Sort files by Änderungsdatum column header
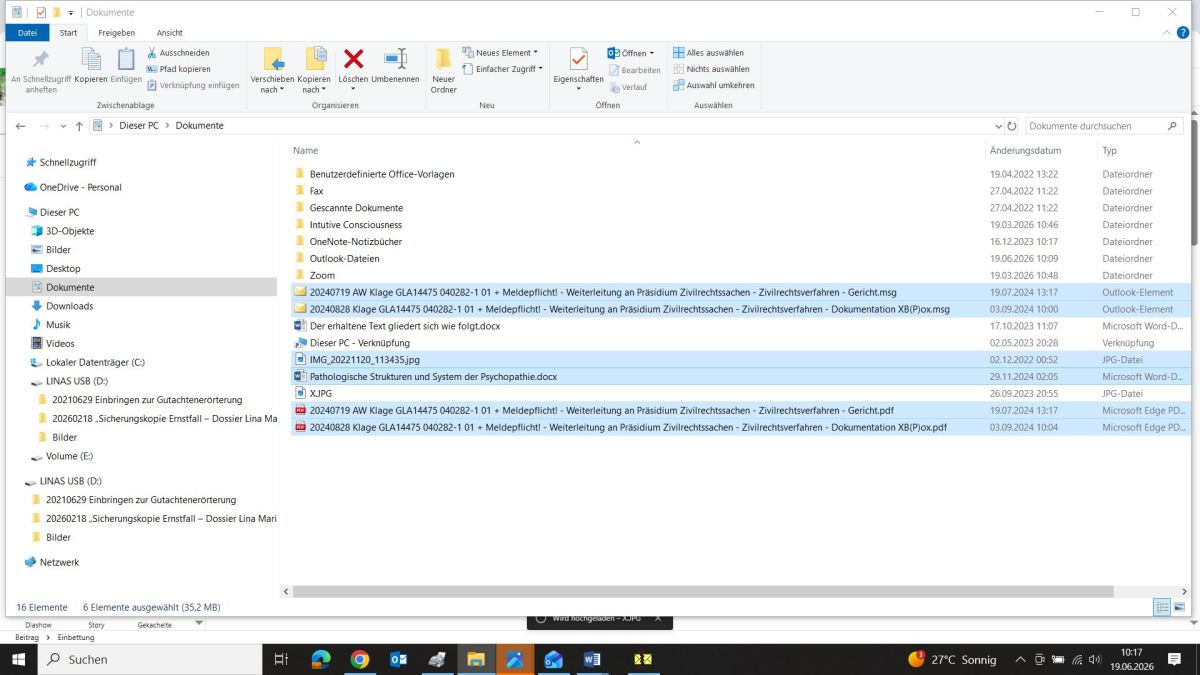This screenshot has width=1200, height=675. pyautogui.click(x=1025, y=150)
